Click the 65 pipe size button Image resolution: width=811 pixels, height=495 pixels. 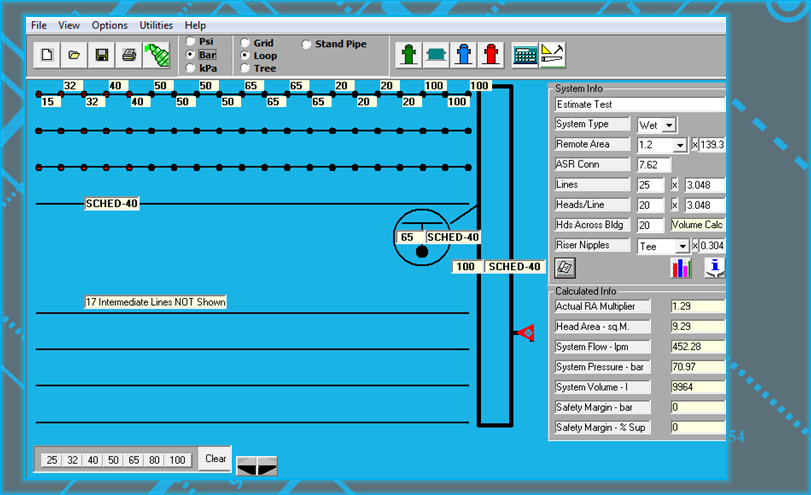130,460
